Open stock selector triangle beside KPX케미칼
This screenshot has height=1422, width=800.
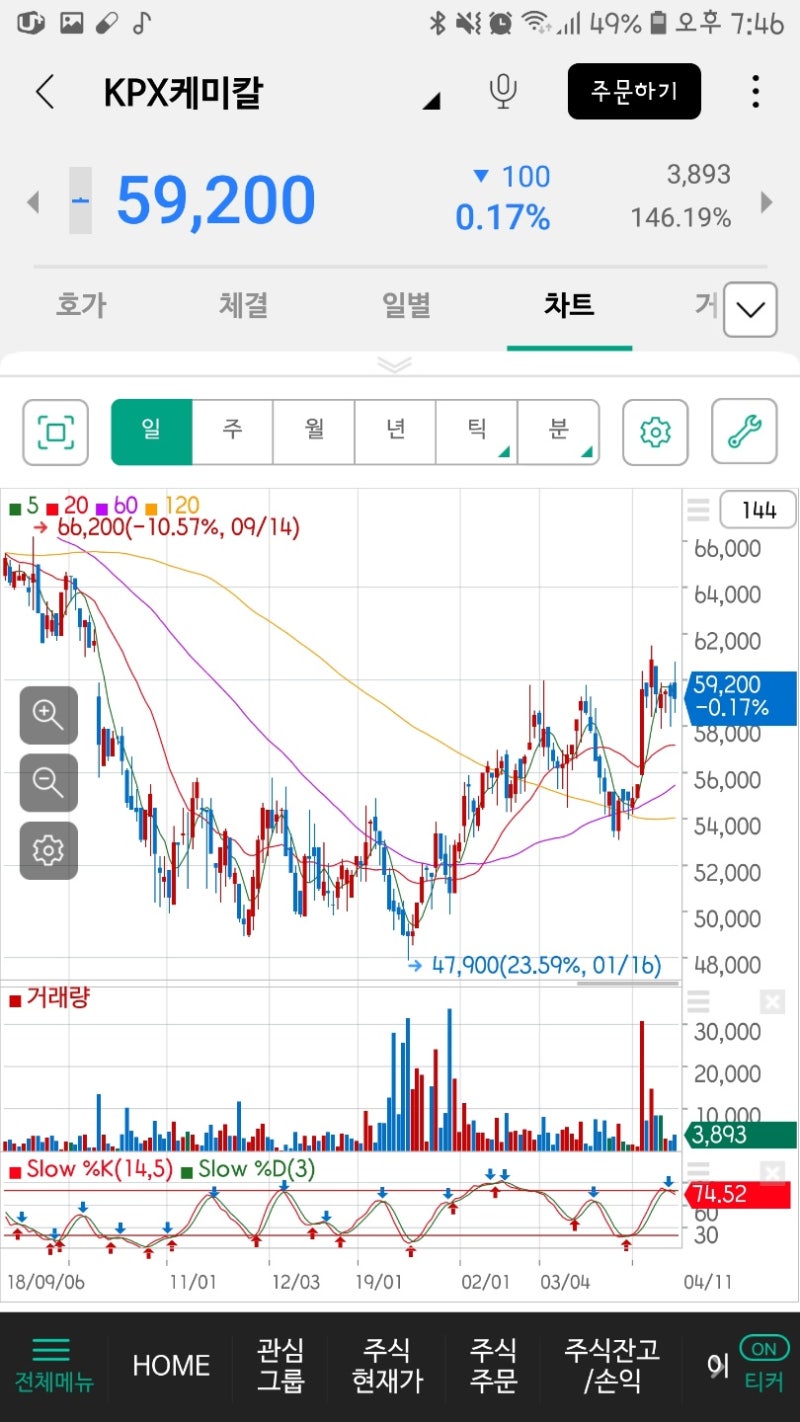point(431,101)
